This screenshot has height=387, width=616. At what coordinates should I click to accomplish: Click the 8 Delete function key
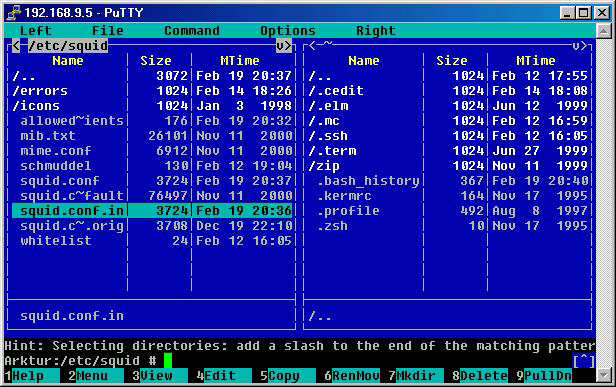(480, 376)
